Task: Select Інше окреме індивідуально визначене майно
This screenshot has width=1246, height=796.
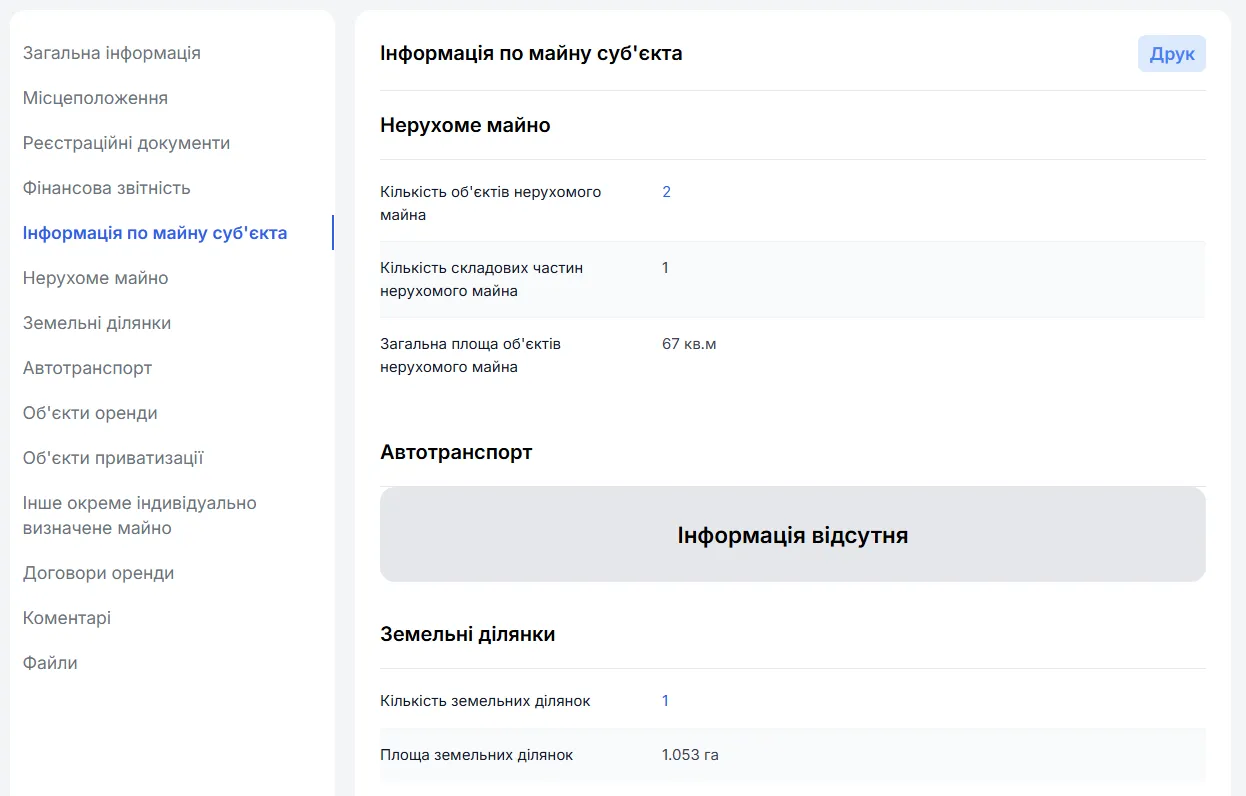Action: coord(139,515)
